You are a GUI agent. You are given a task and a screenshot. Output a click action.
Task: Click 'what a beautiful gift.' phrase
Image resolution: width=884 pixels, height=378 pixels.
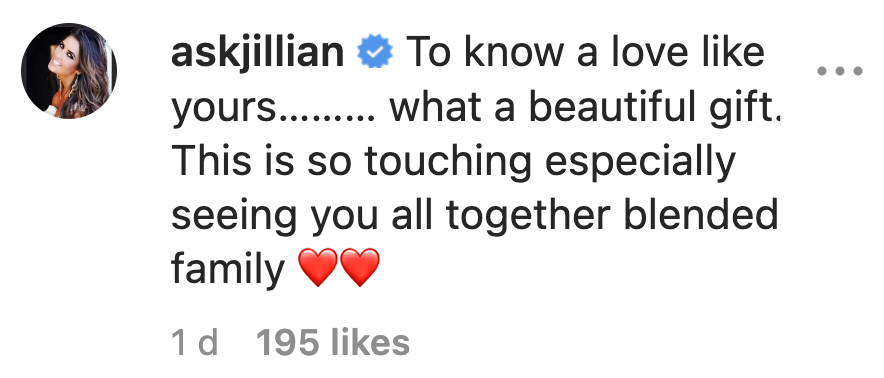[584, 107]
